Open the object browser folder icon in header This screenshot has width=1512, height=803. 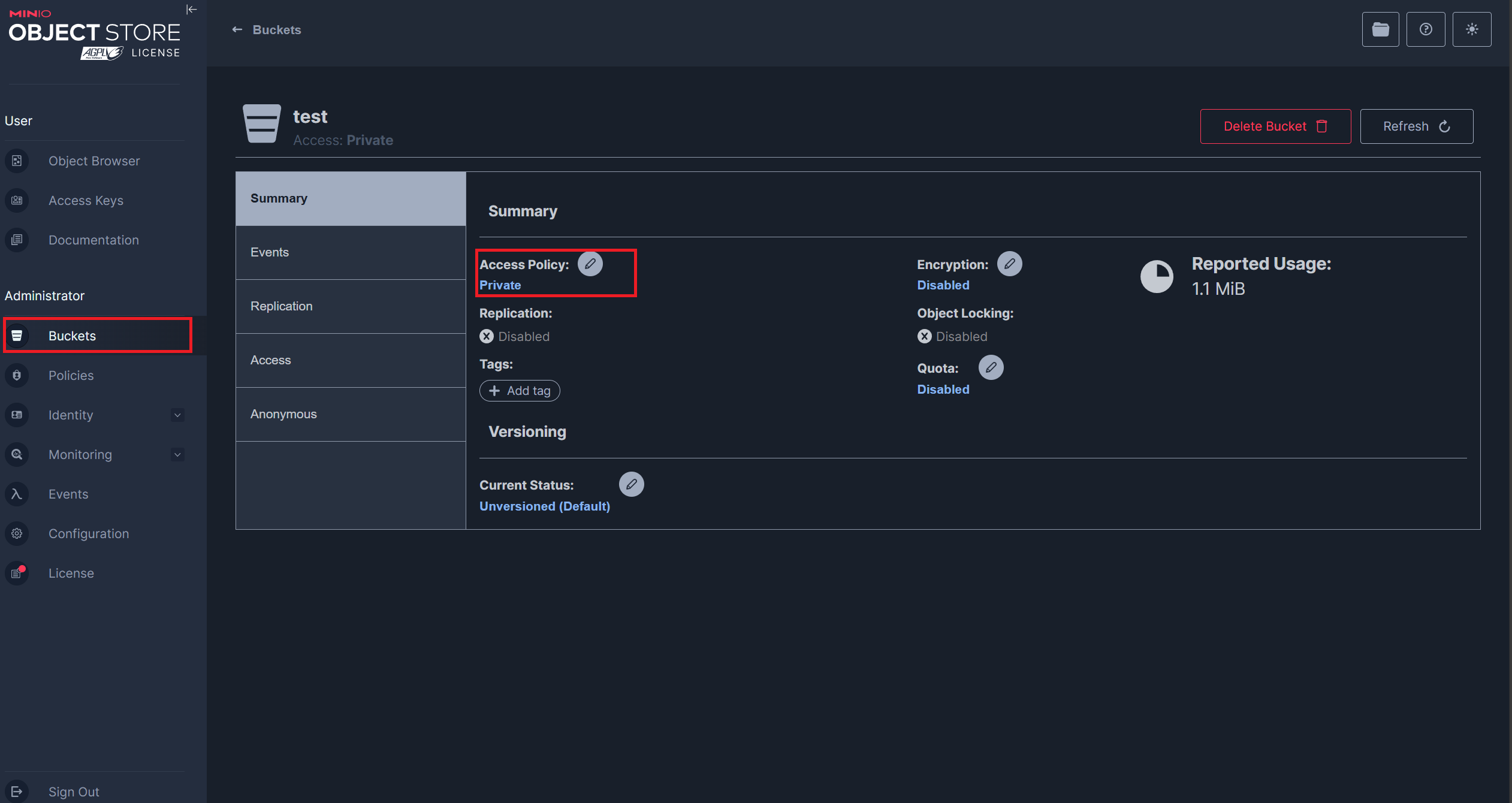(1381, 29)
